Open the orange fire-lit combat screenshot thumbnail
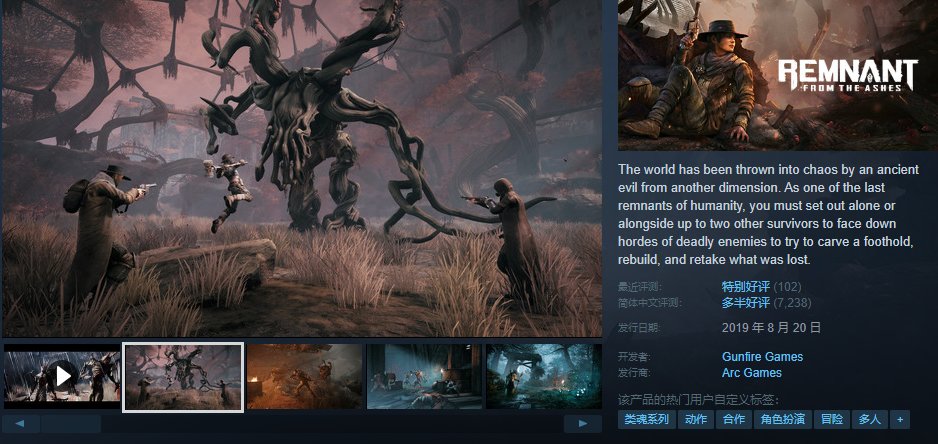This screenshot has width=938, height=444. (x=304, y=376)
